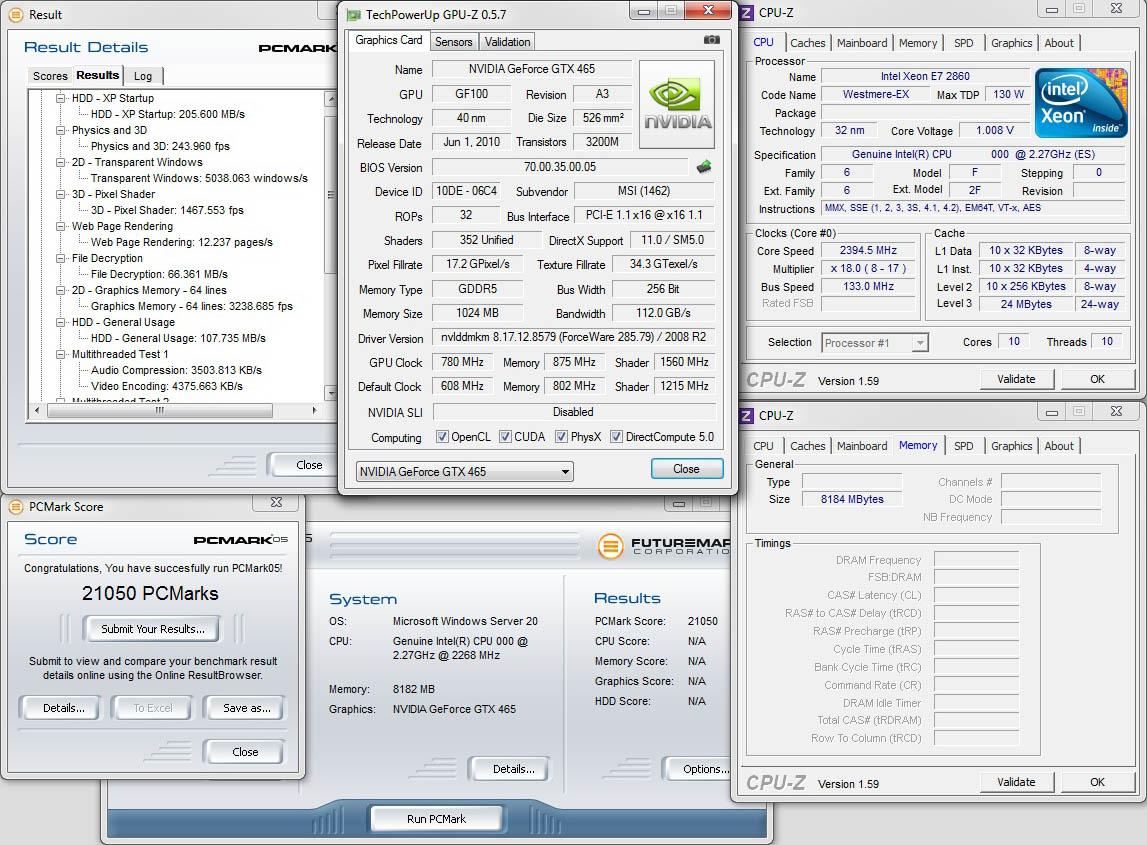This screenshot has height=845, width=1147.
Task: Click Validate in bottom CPU-Z window
Action: [x=1016, y=782]
